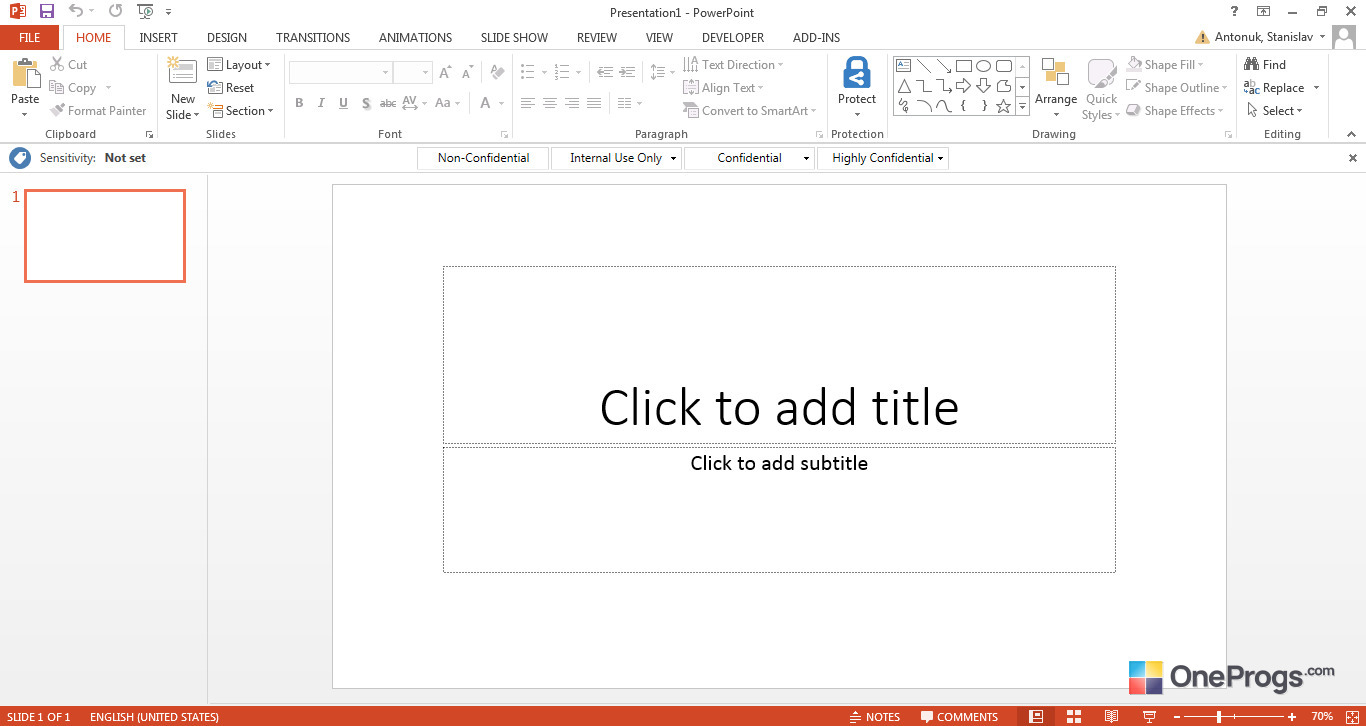Switch to Slide Sorter view icon
Viewport: 1366px width, 726px height.
click(x=1074, y=716)
